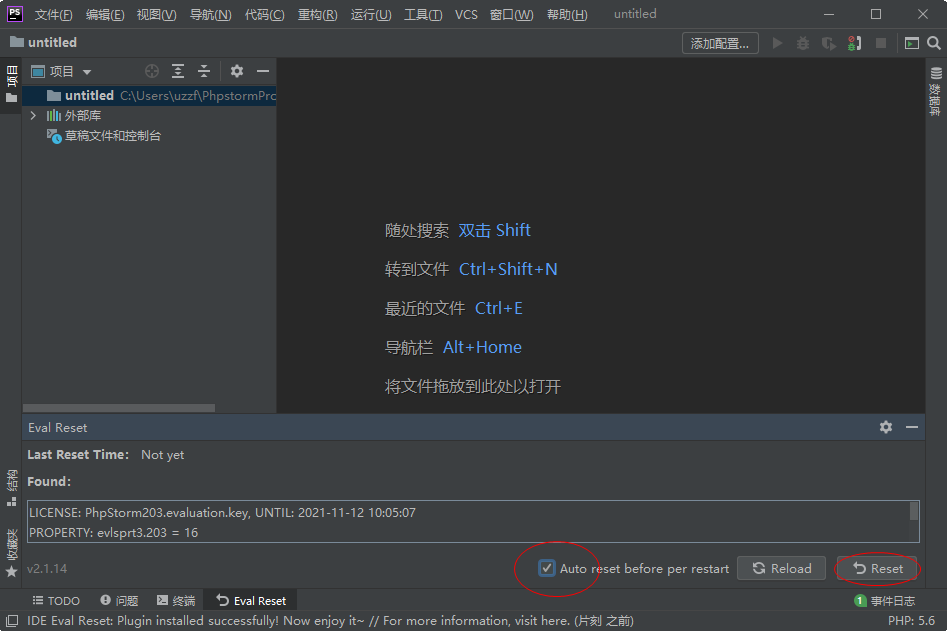The width and height of the screenshot is (947, 631).
Task: Click the LICENSE PhpStorm203.evaluation.key line
Action: (x=222, y=513)
